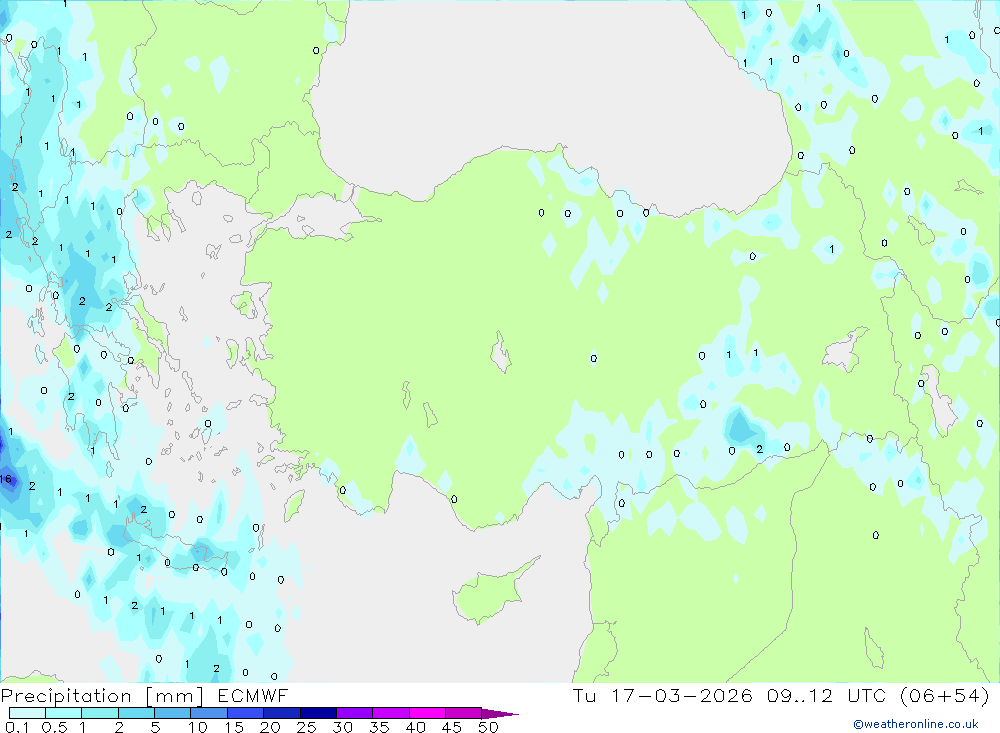Click legend scale label "15"
Viewport: 1000px width, 733px height.
click(234, 727)
